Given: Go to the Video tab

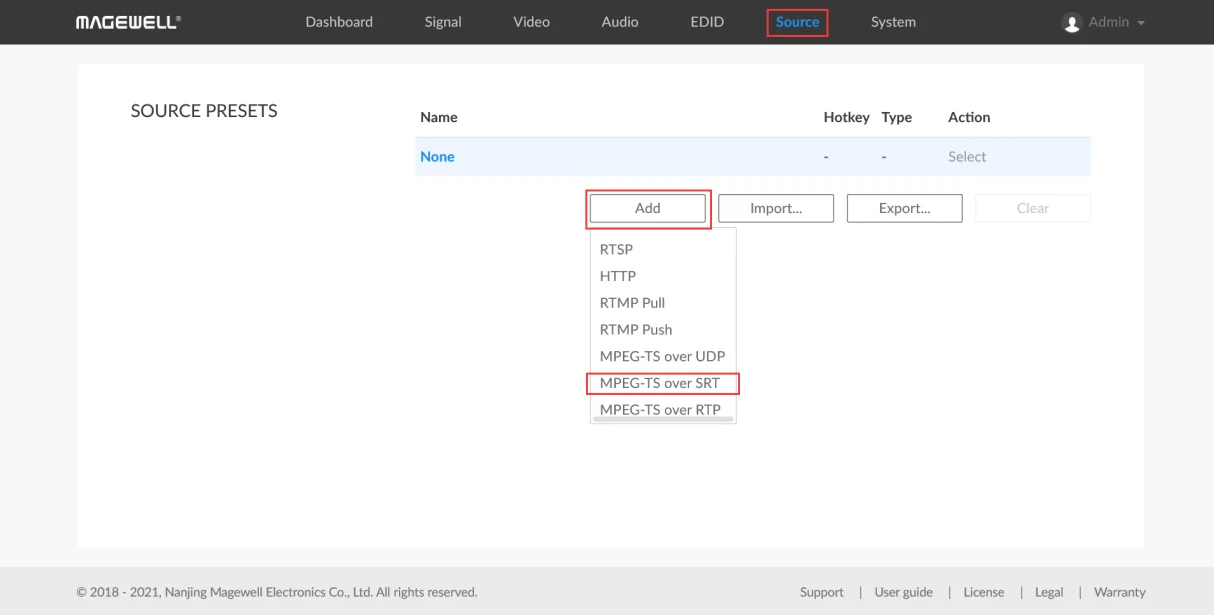Looking at the screenshot, I should pos(531,22).
